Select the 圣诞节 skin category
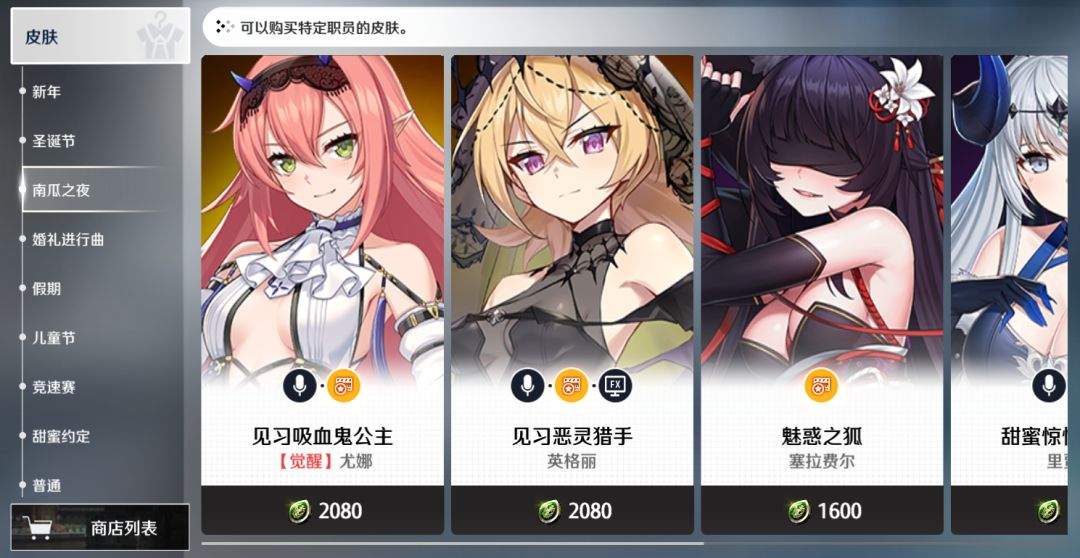 tap(54, 141)
